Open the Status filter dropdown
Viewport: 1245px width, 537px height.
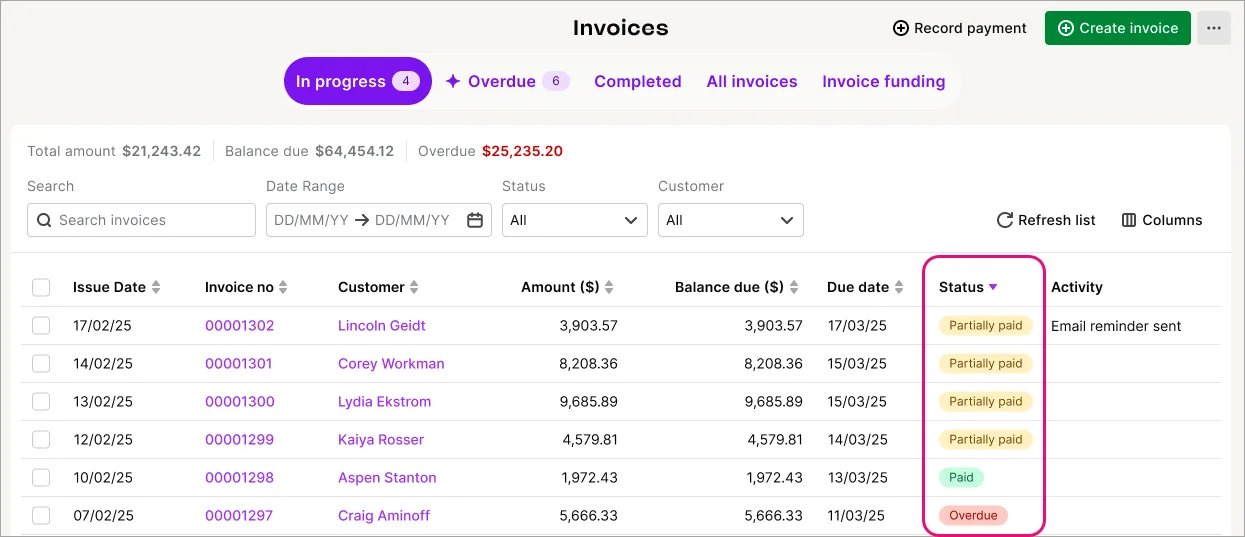[x=575, y=220]
